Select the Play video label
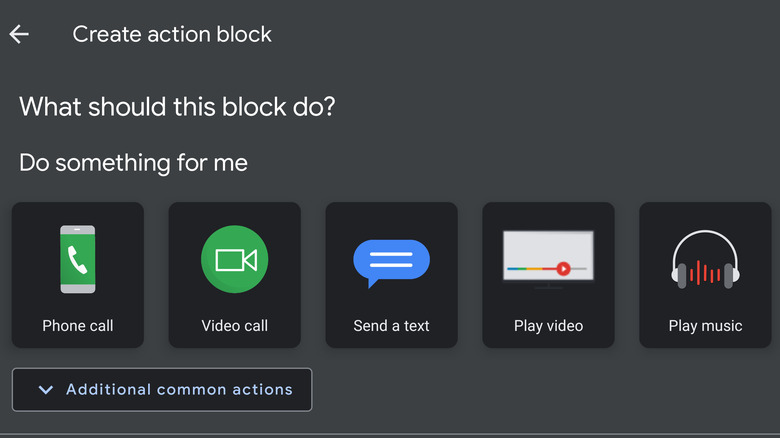This screenshot has width=780, height=438. (x=548, y=326)
